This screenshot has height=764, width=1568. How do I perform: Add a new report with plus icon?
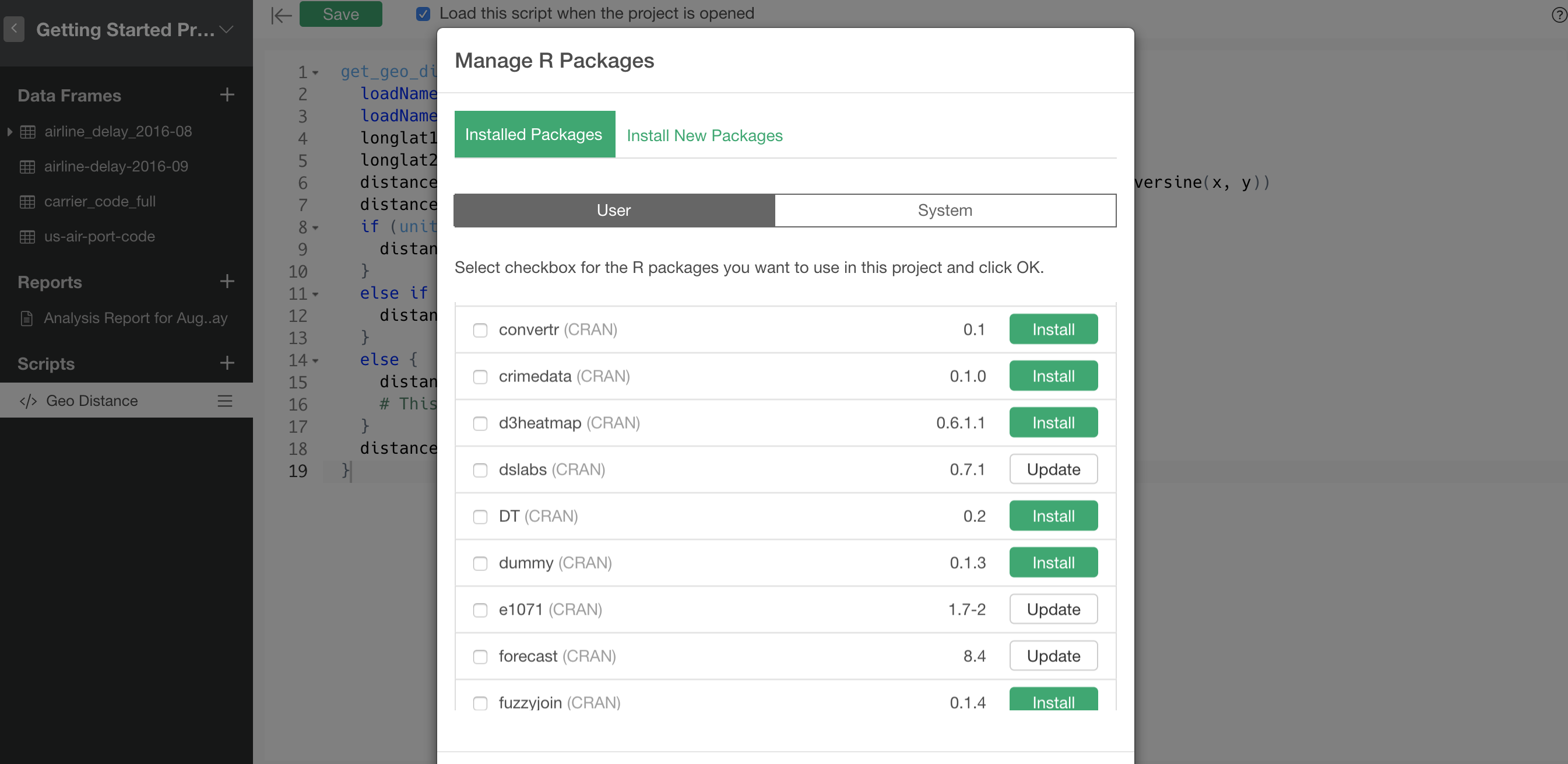[x=227, y=282]
